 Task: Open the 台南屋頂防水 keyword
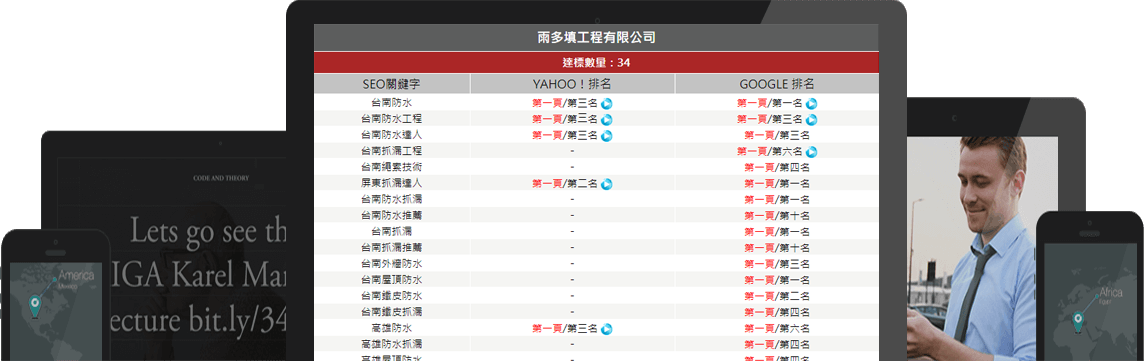[x=392, y=280]
